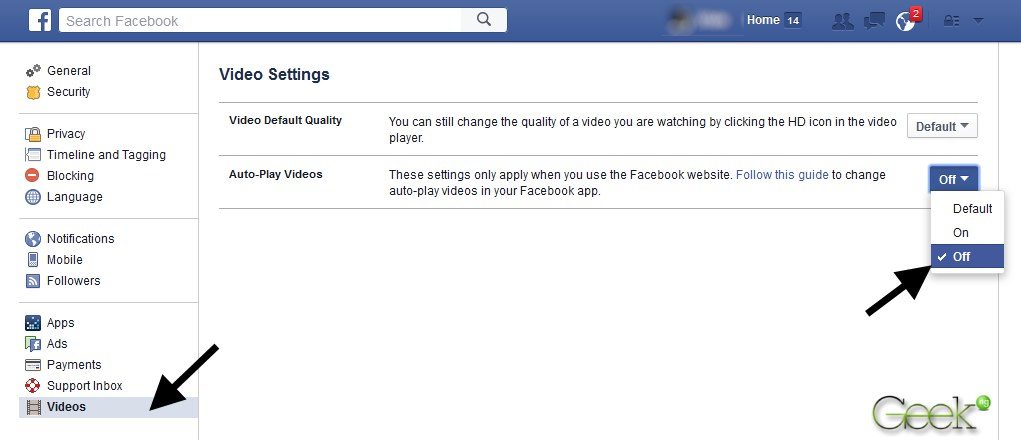Click the Videos filmstrip icon

pos(33,407)
